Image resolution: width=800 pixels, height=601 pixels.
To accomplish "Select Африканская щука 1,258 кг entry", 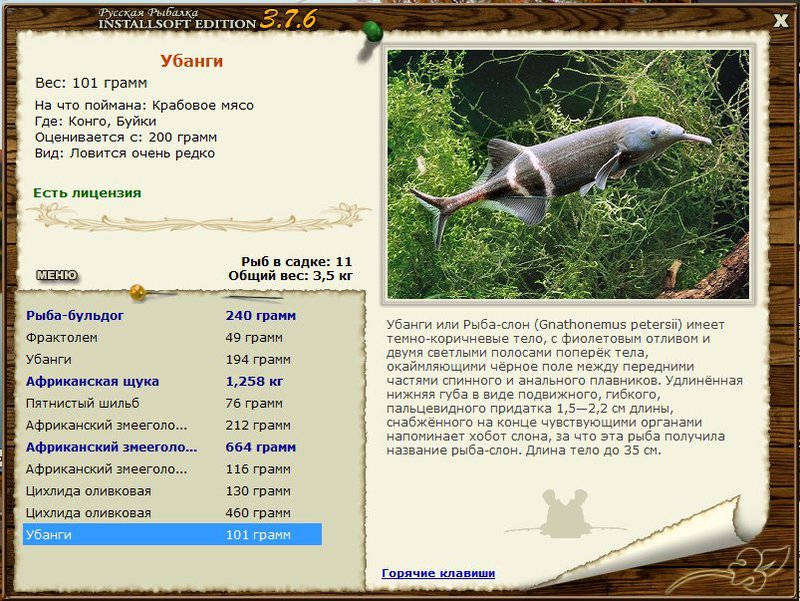I will pos(172,381).
